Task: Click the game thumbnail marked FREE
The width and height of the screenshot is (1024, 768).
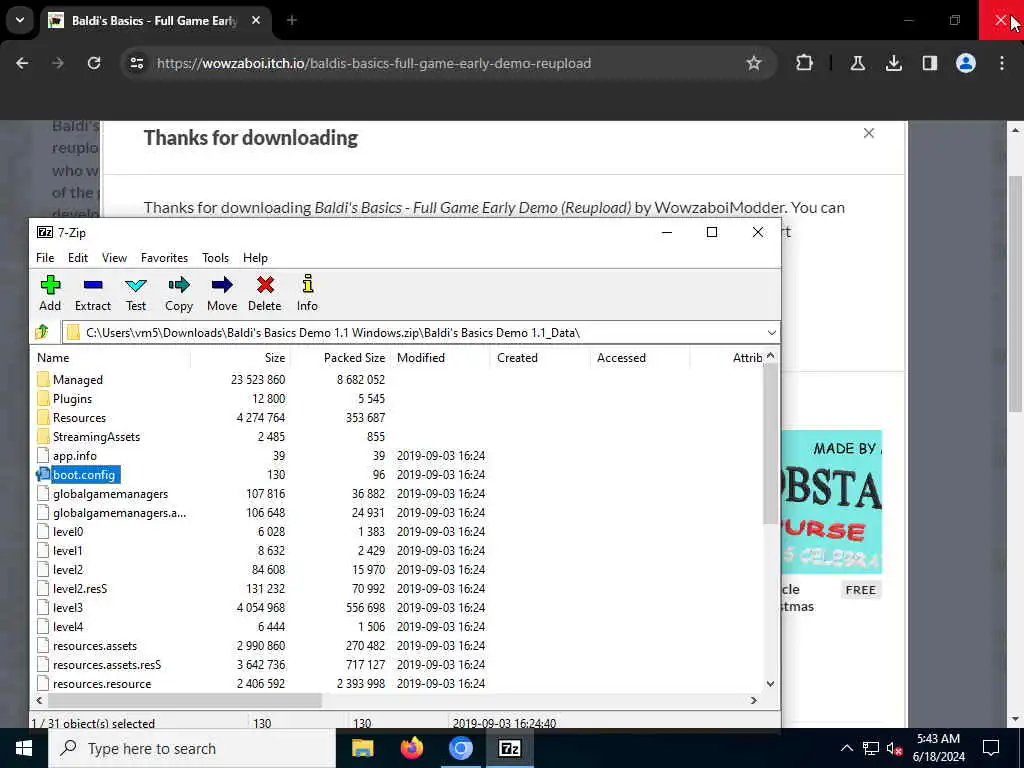Action: 831,502
